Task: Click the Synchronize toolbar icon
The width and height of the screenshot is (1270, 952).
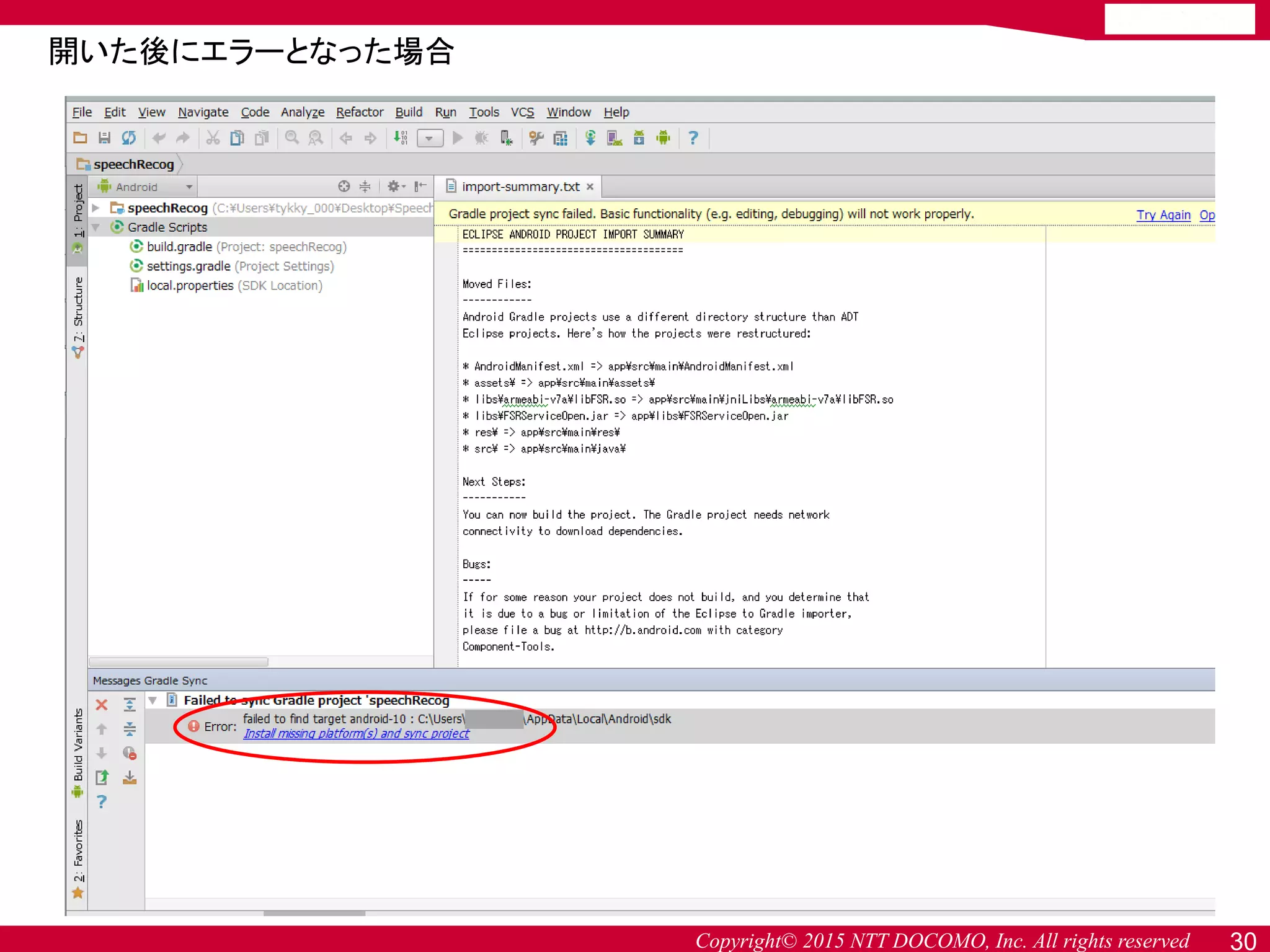Action: click(129, 138)
